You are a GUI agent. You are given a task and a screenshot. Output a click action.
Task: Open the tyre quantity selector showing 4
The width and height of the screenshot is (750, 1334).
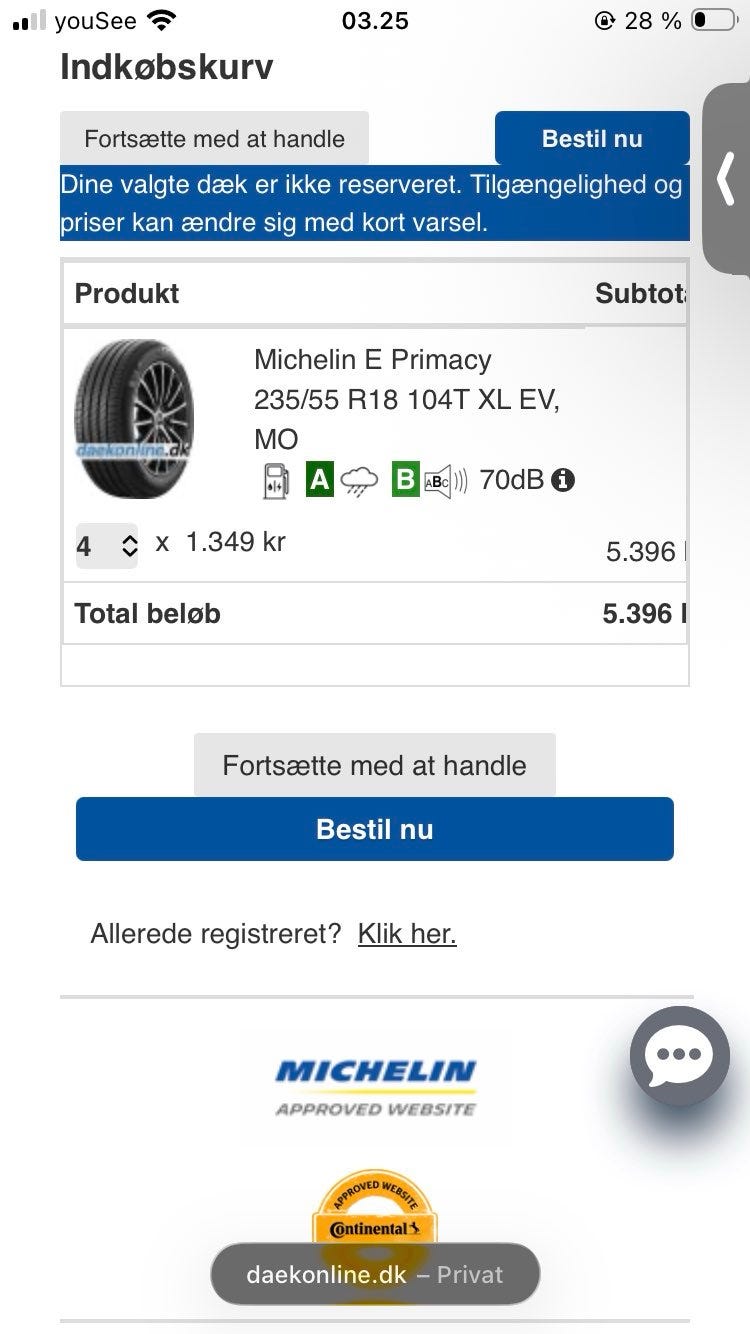point(106,545)
